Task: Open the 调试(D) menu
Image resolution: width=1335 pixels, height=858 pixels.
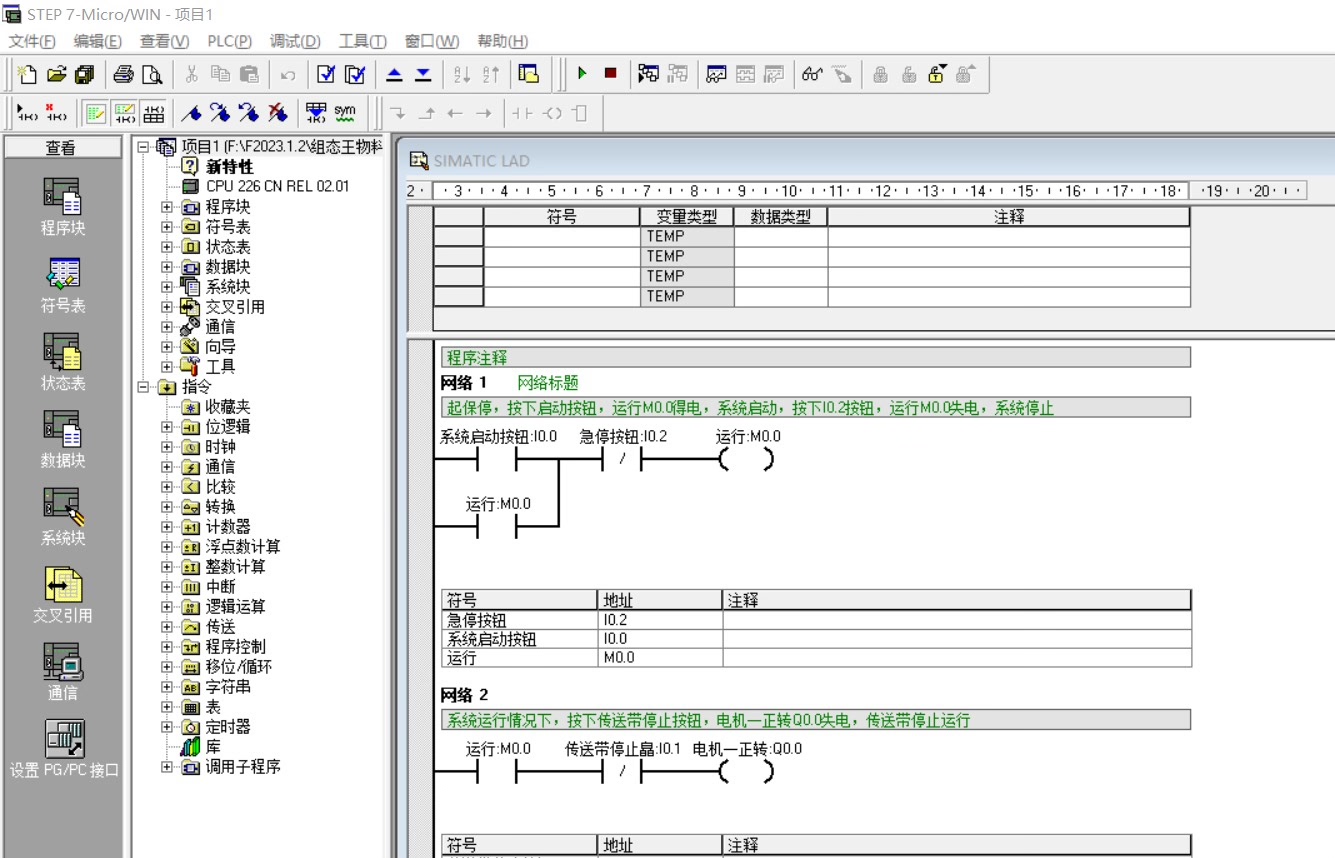Action: click(295, 41)
